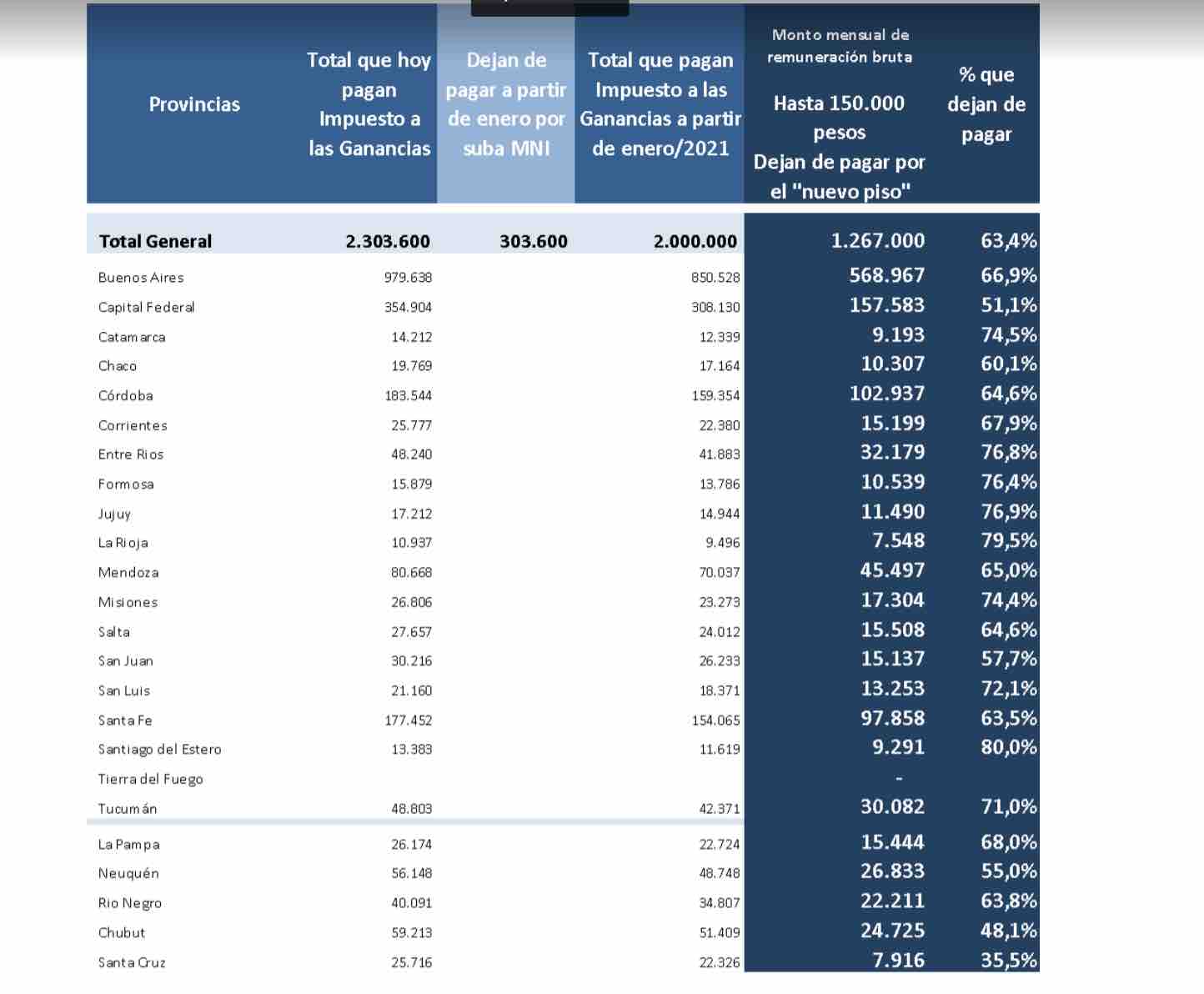Click Santa Fe's 154.065 value
The width and height of the screenshot is (1204, 994).
[x=715, y=720]
